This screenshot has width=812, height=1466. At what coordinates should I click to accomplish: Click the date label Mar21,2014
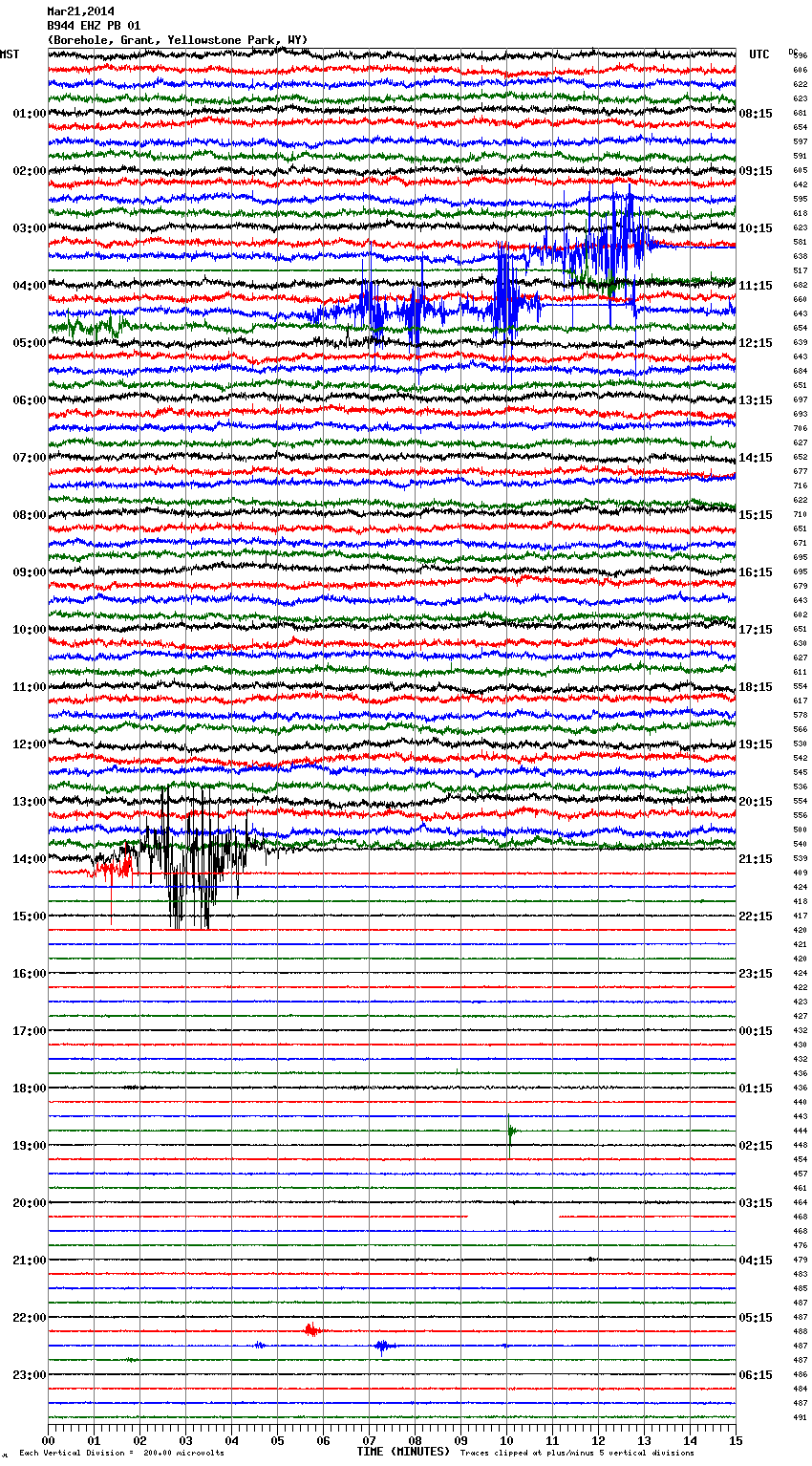80,11
